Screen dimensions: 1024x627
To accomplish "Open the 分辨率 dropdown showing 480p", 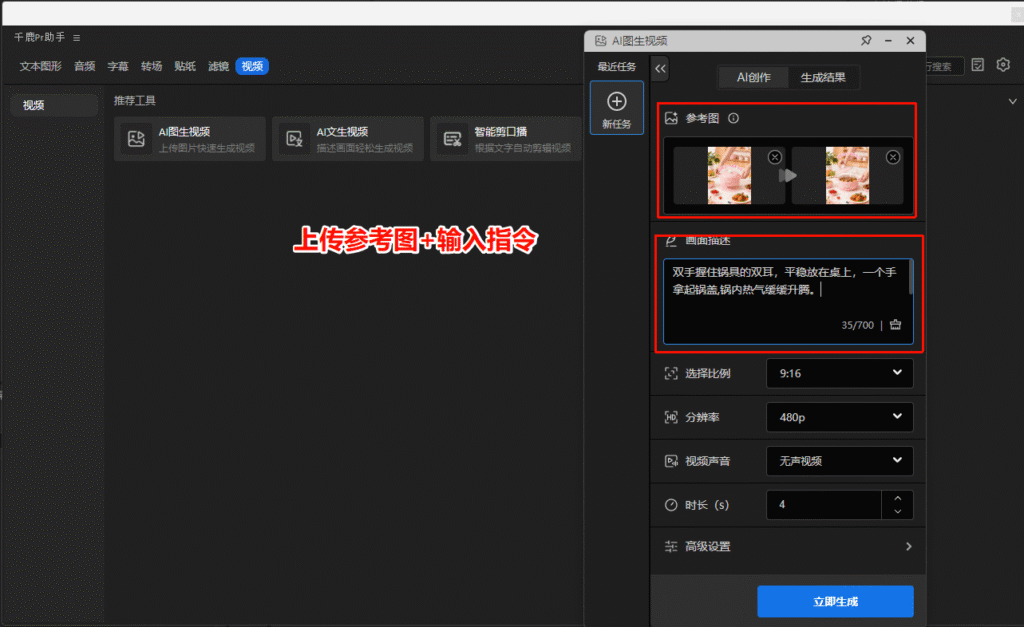I will pos(839,417).
